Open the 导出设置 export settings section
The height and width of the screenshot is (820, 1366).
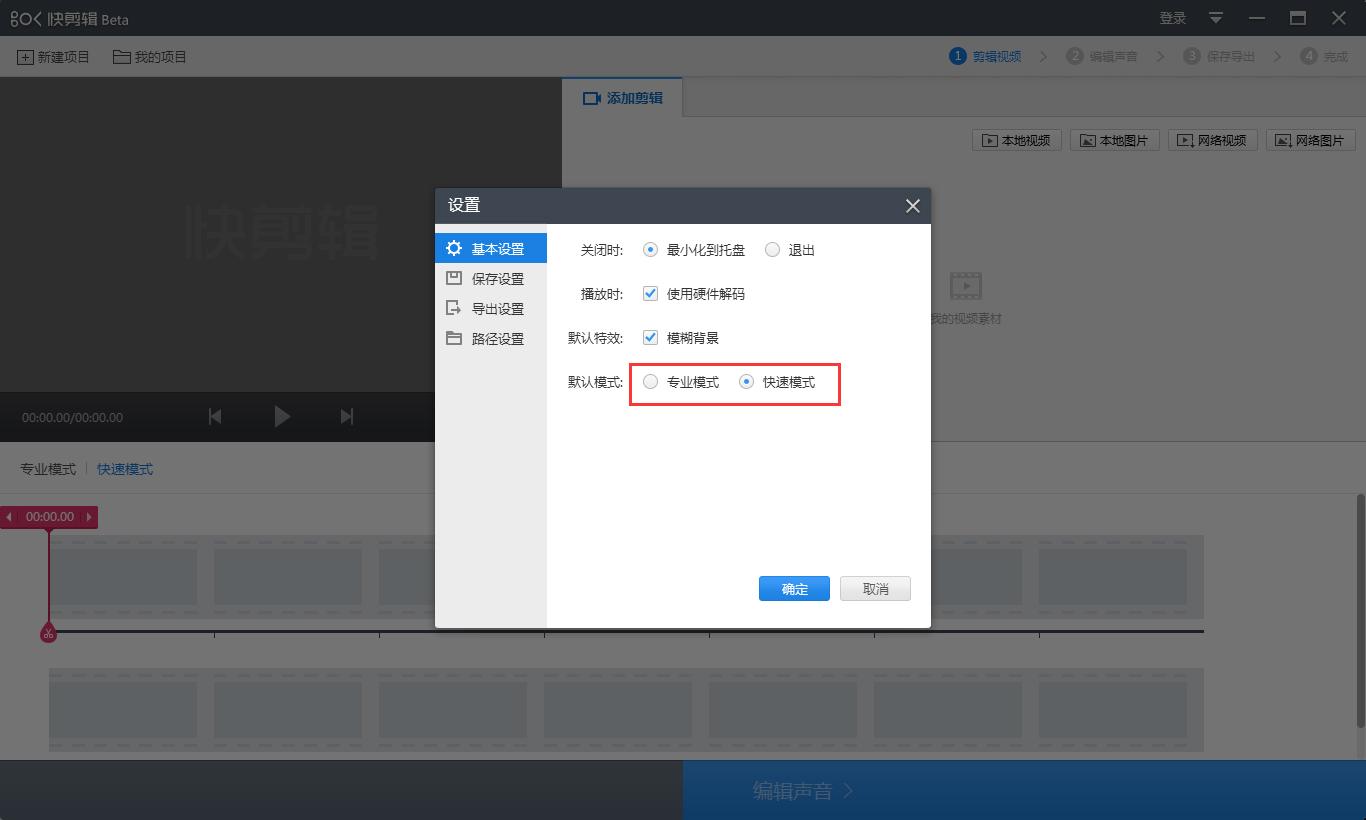(x=497, y=308)
